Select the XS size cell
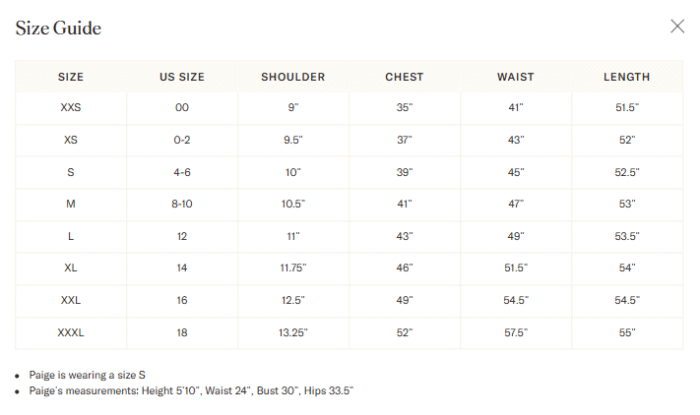 coord(71,140)
